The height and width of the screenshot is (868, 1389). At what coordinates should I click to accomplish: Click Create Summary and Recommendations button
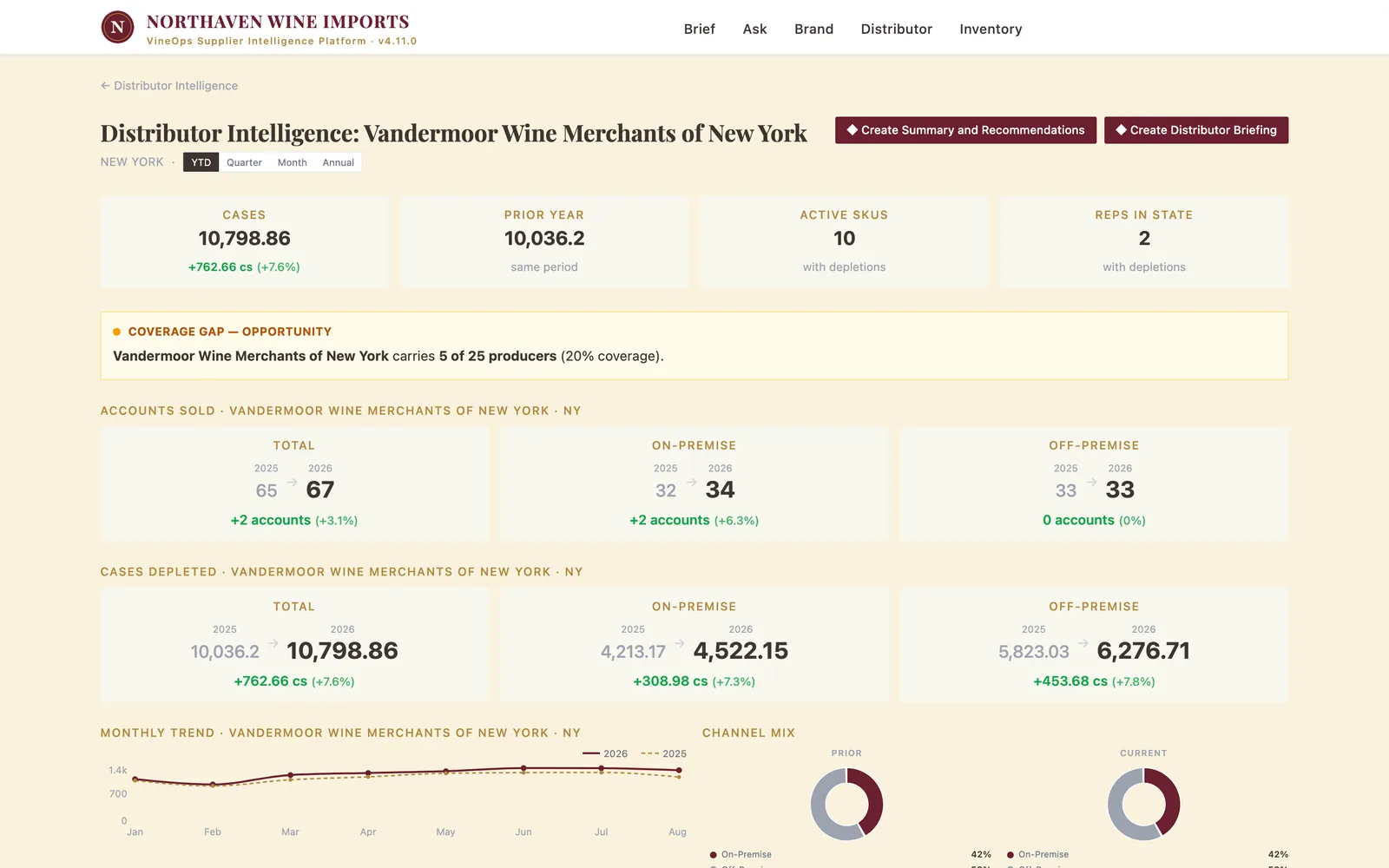965,130
